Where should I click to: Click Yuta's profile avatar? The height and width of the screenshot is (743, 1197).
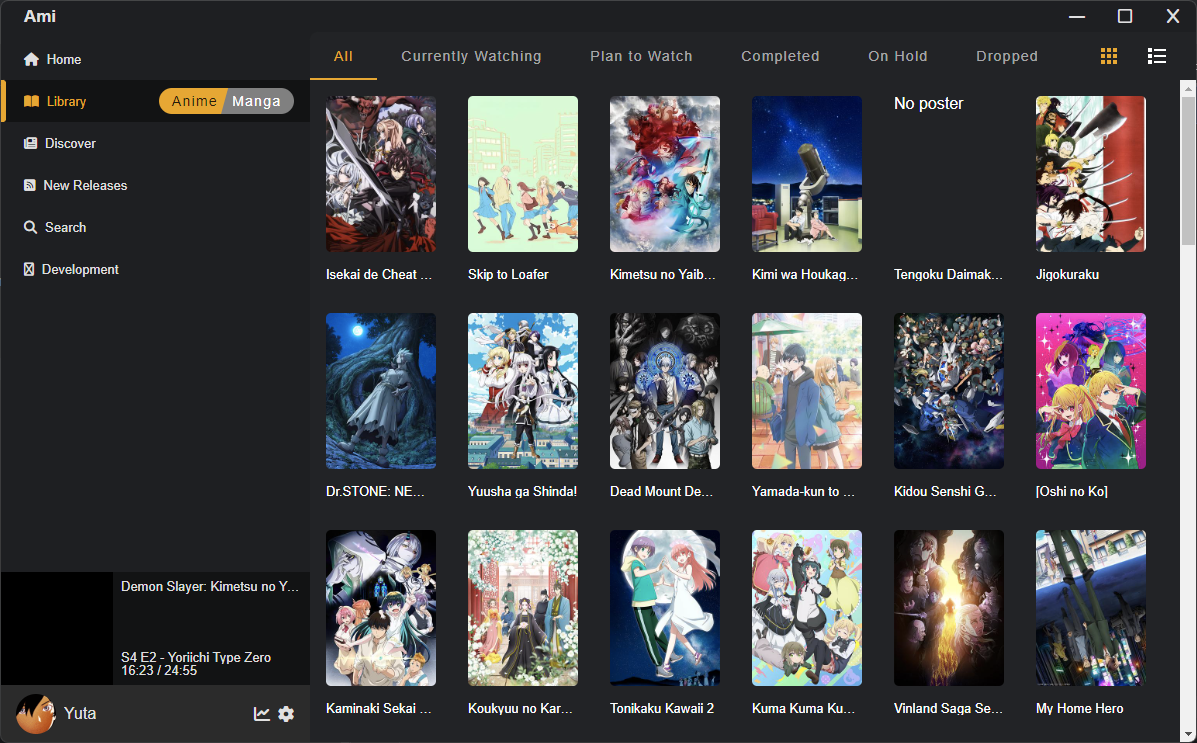click(36, 714)
